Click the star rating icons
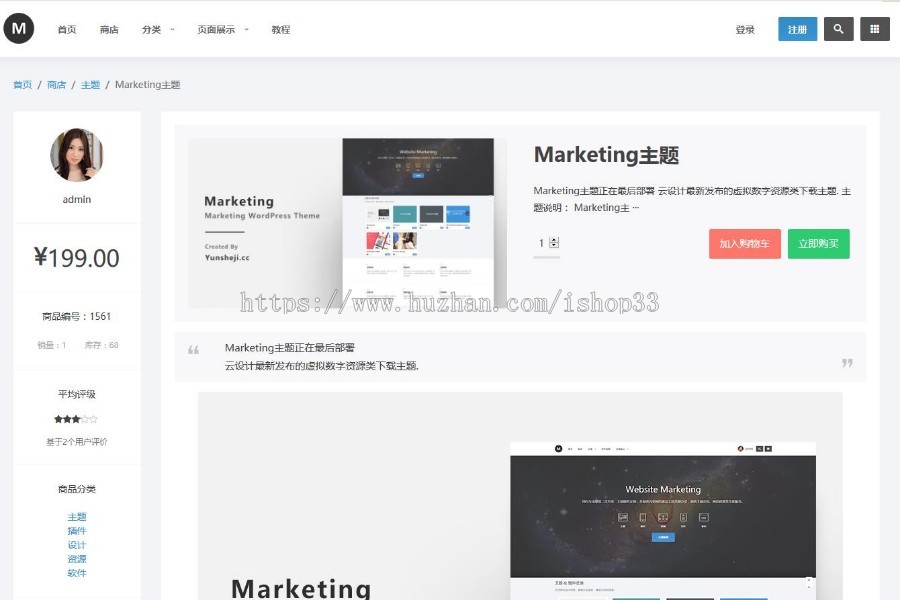 point(76,419)
